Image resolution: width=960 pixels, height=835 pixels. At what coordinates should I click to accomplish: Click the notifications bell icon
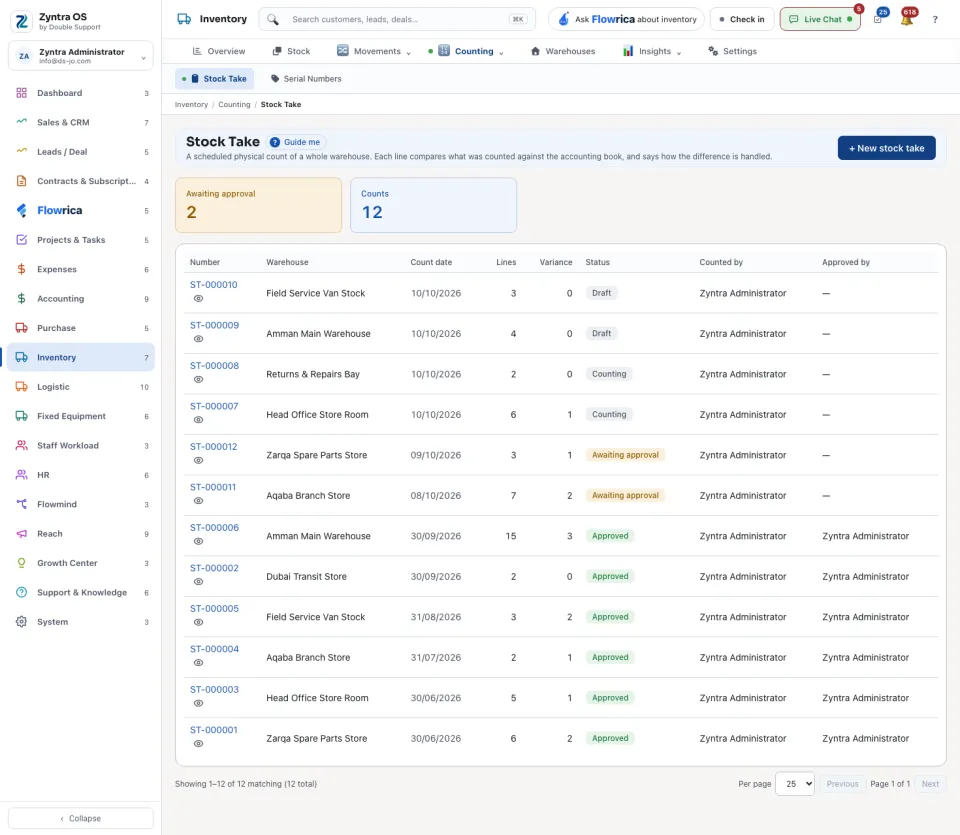907,19
